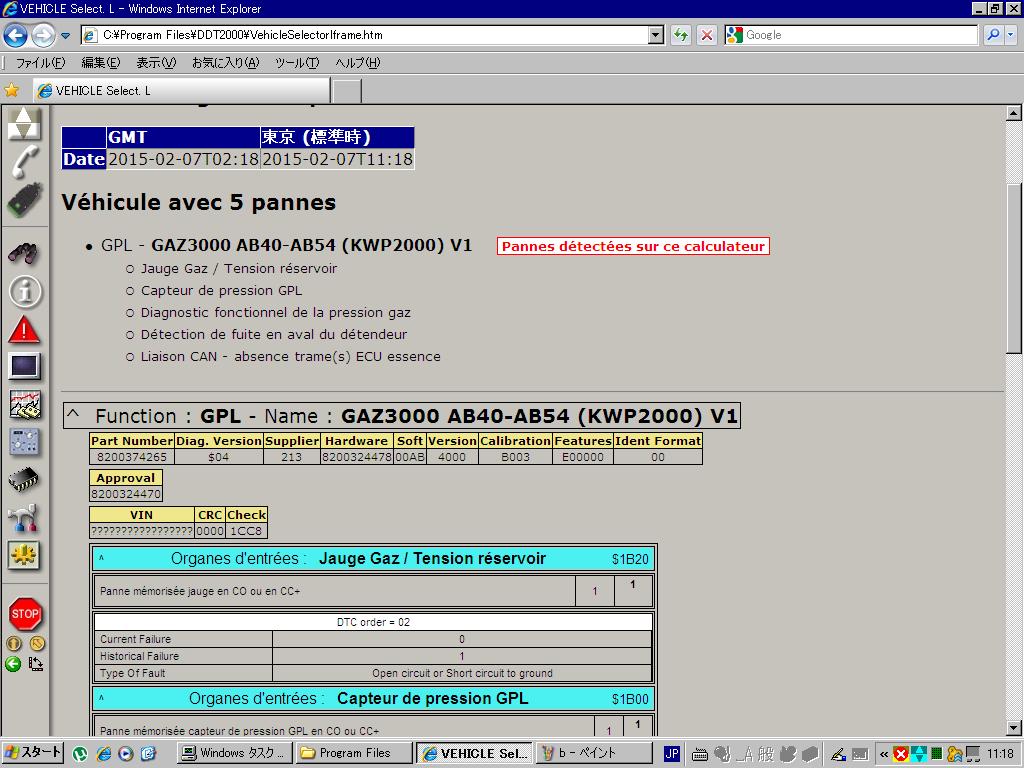Screen dimensions: 1024x768
Task: Collapse the Jauge Gaz / Tension réservoir section
Action: click(102, 559)
